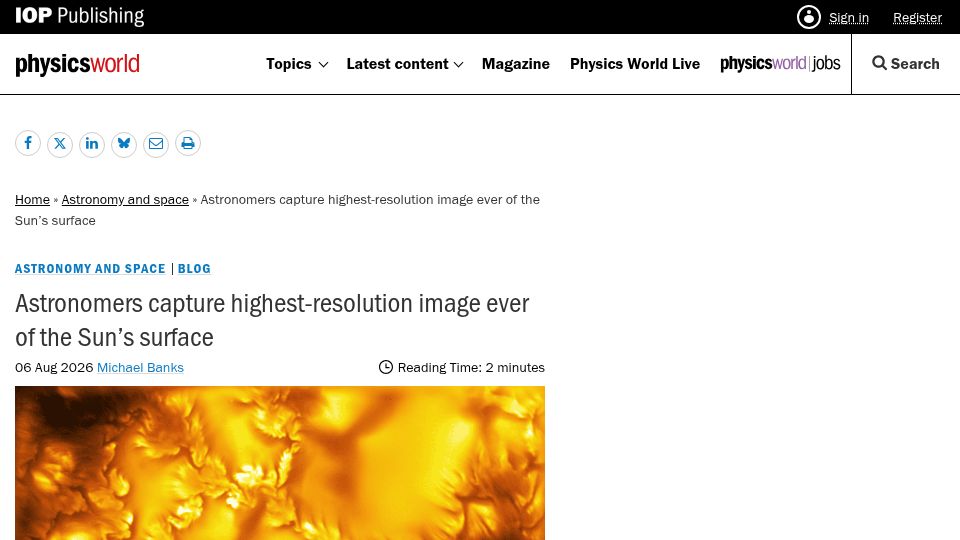
Task: Open the Magazine menu item
Action: tap(516, 64)
